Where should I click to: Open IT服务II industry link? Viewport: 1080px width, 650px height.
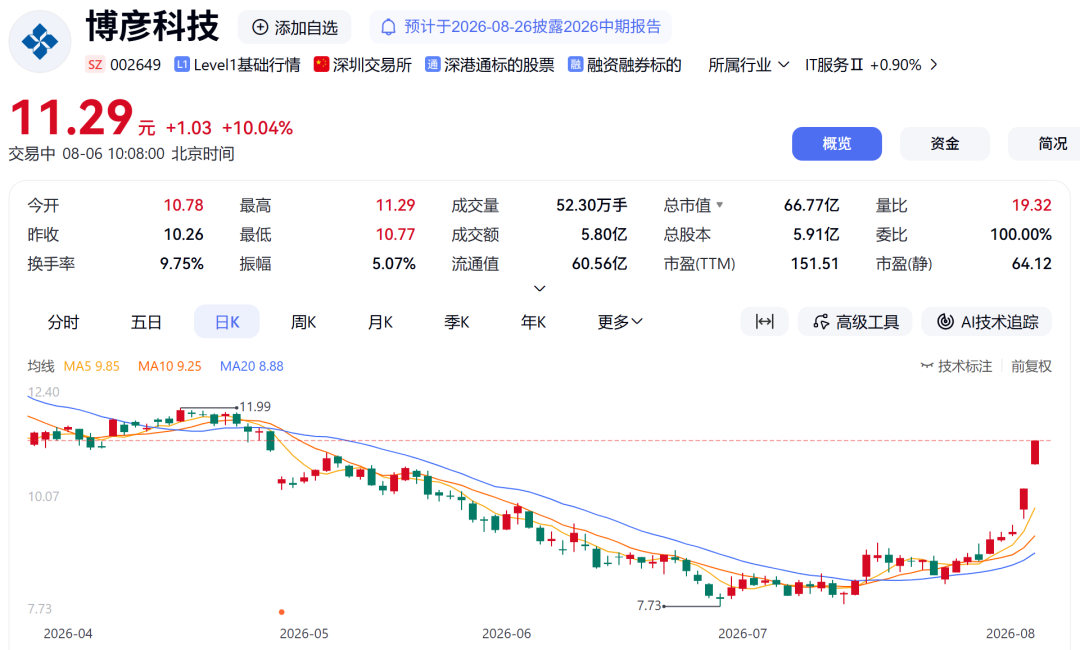point(834,65)
